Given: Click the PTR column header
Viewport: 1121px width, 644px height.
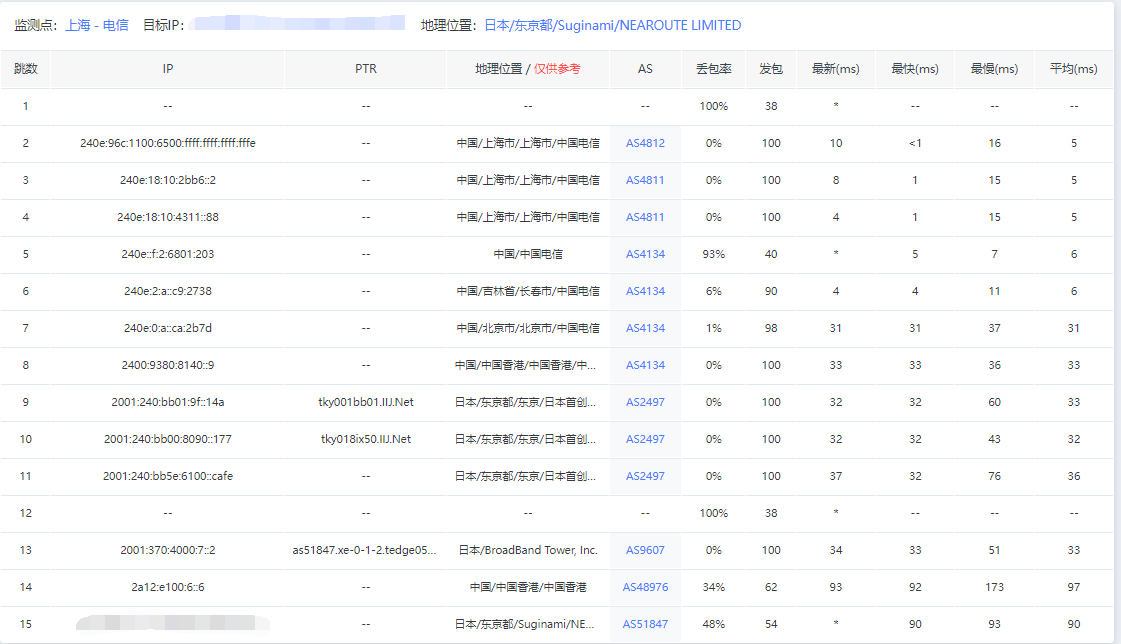Looking at the screenshot, I should (365, 69).
